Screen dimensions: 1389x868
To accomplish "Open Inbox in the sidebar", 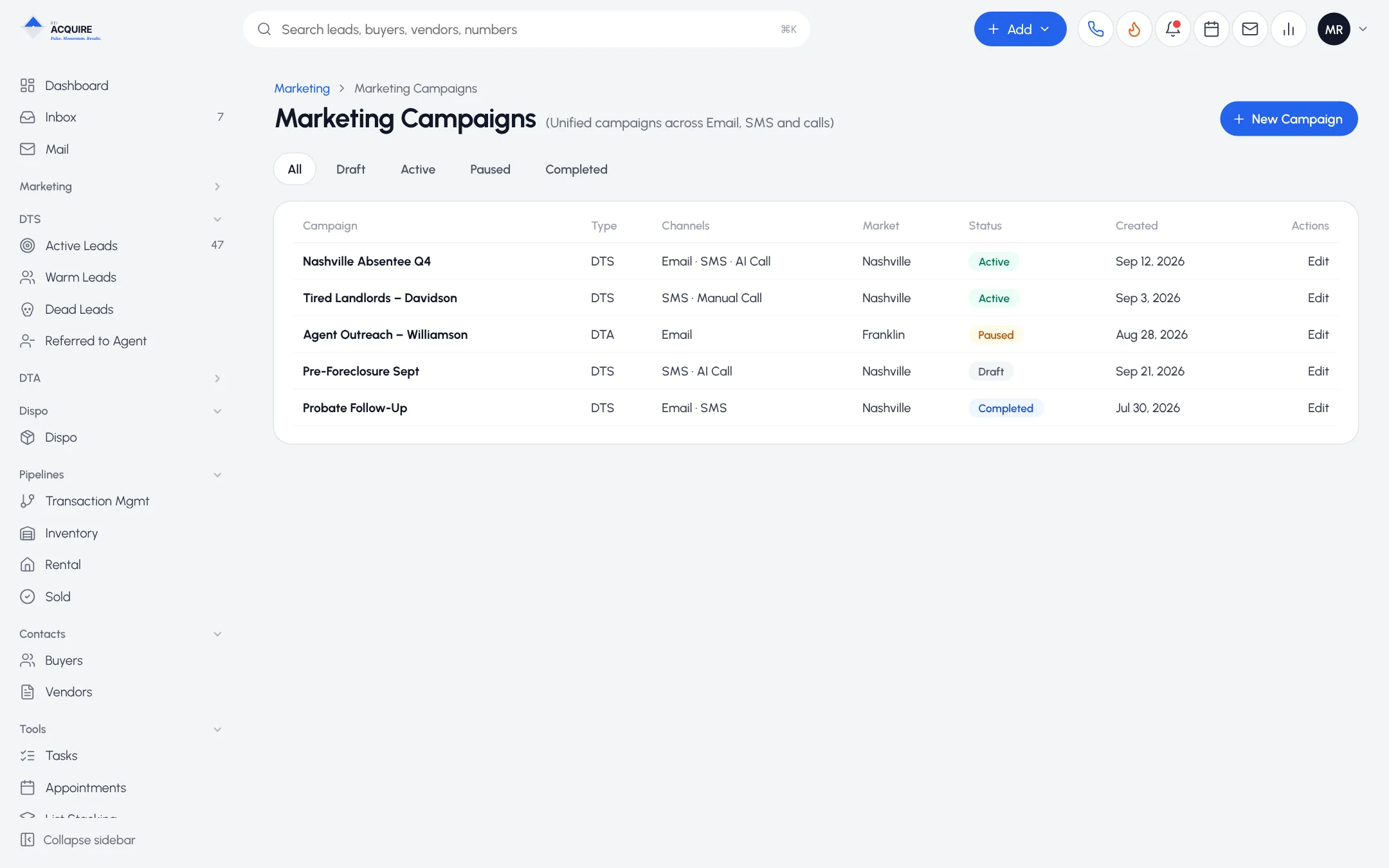I will [121, 117].
